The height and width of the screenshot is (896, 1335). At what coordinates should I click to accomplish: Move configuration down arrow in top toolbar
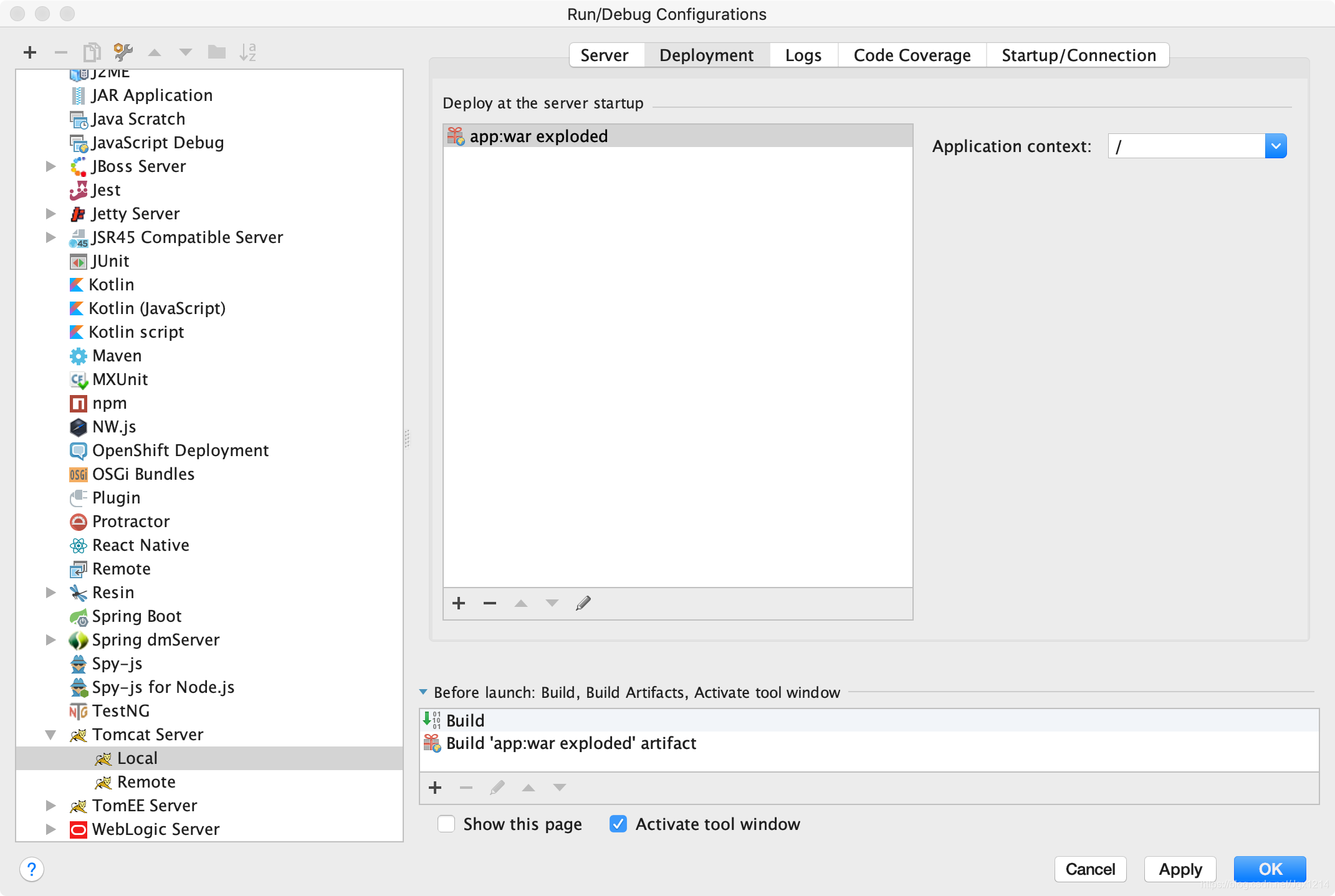point(186,52)
